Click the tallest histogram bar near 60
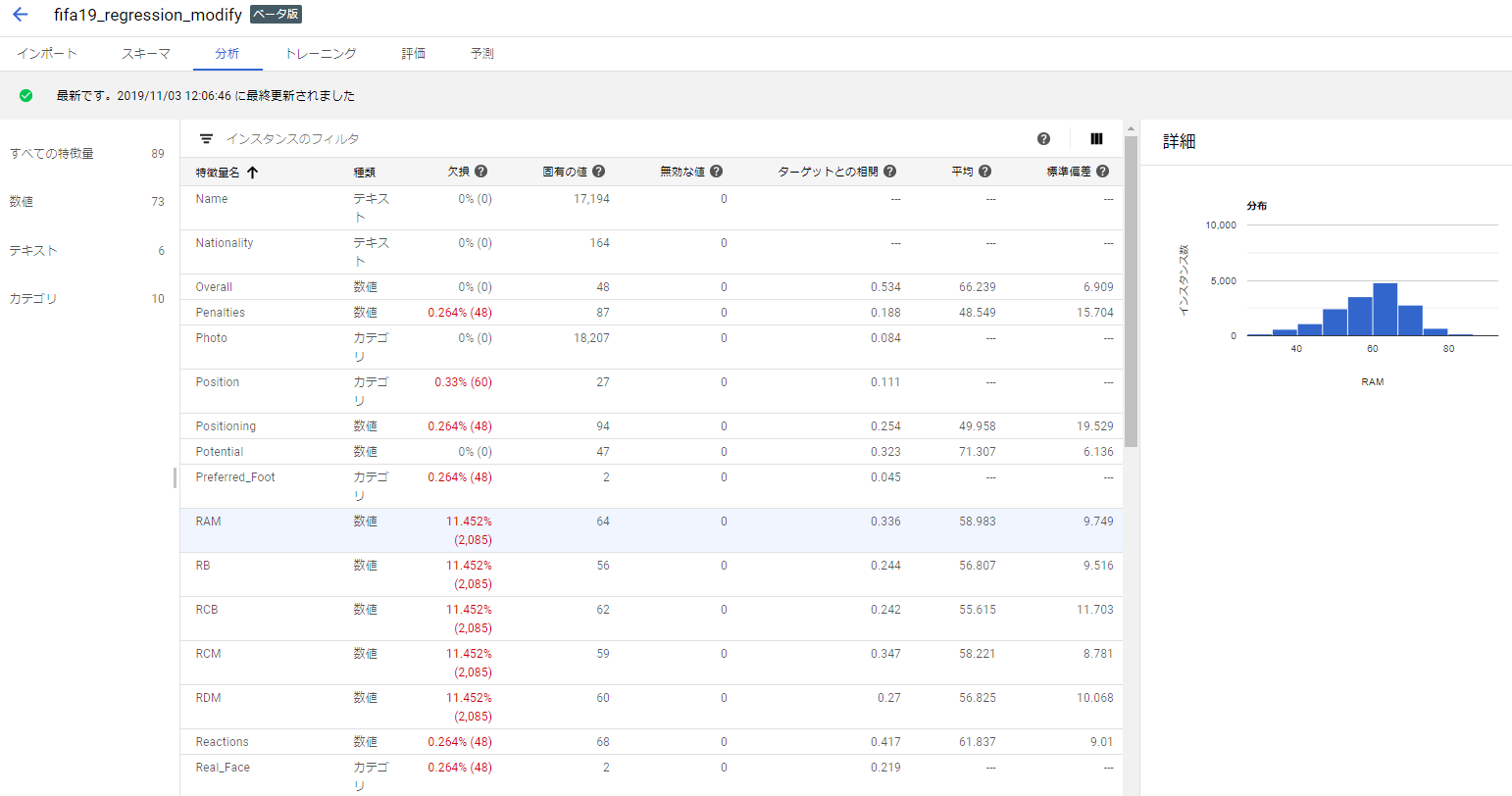 [1385, 309]
